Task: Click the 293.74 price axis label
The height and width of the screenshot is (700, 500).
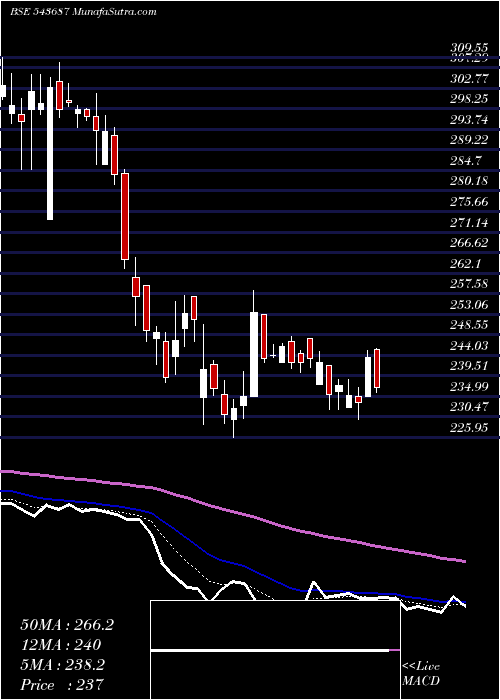Action: tap(469, 119)
